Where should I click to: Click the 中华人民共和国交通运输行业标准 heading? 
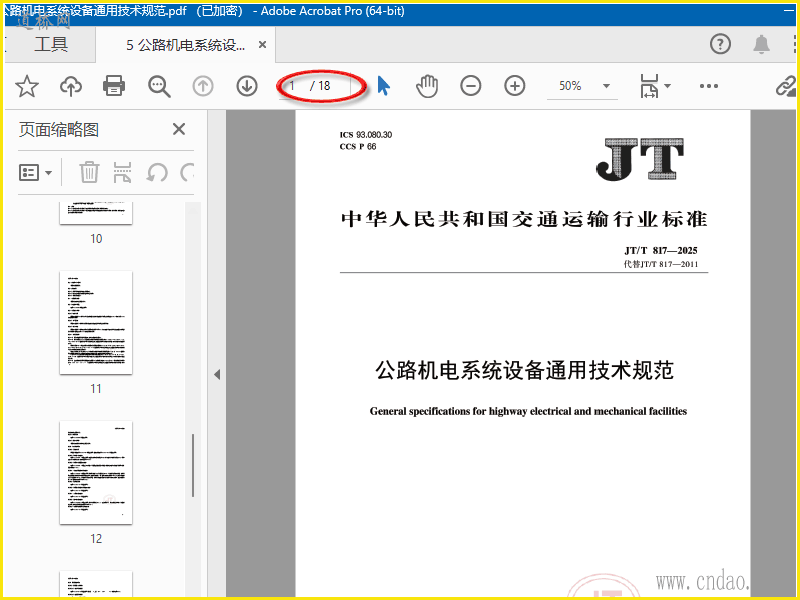click(x=524, y=219)
